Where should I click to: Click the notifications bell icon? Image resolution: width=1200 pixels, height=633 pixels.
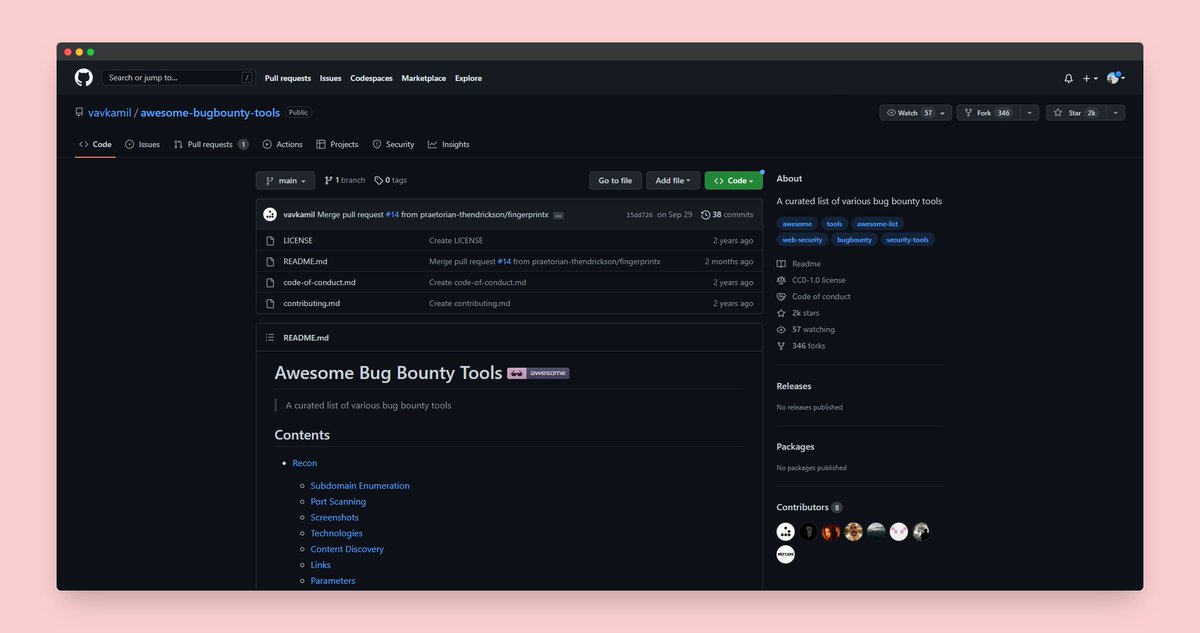1068,78
